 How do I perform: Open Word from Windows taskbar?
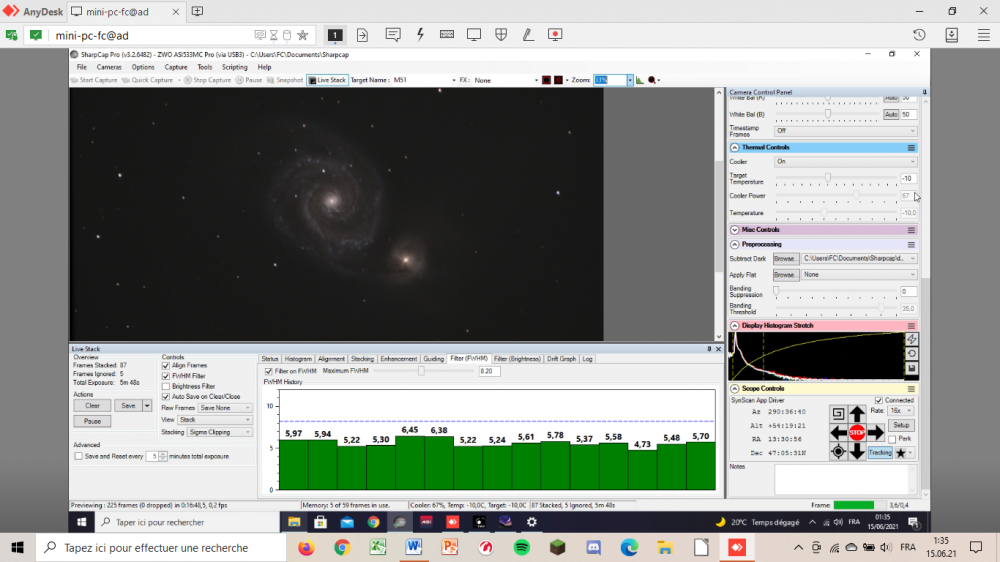coord(414,547)
